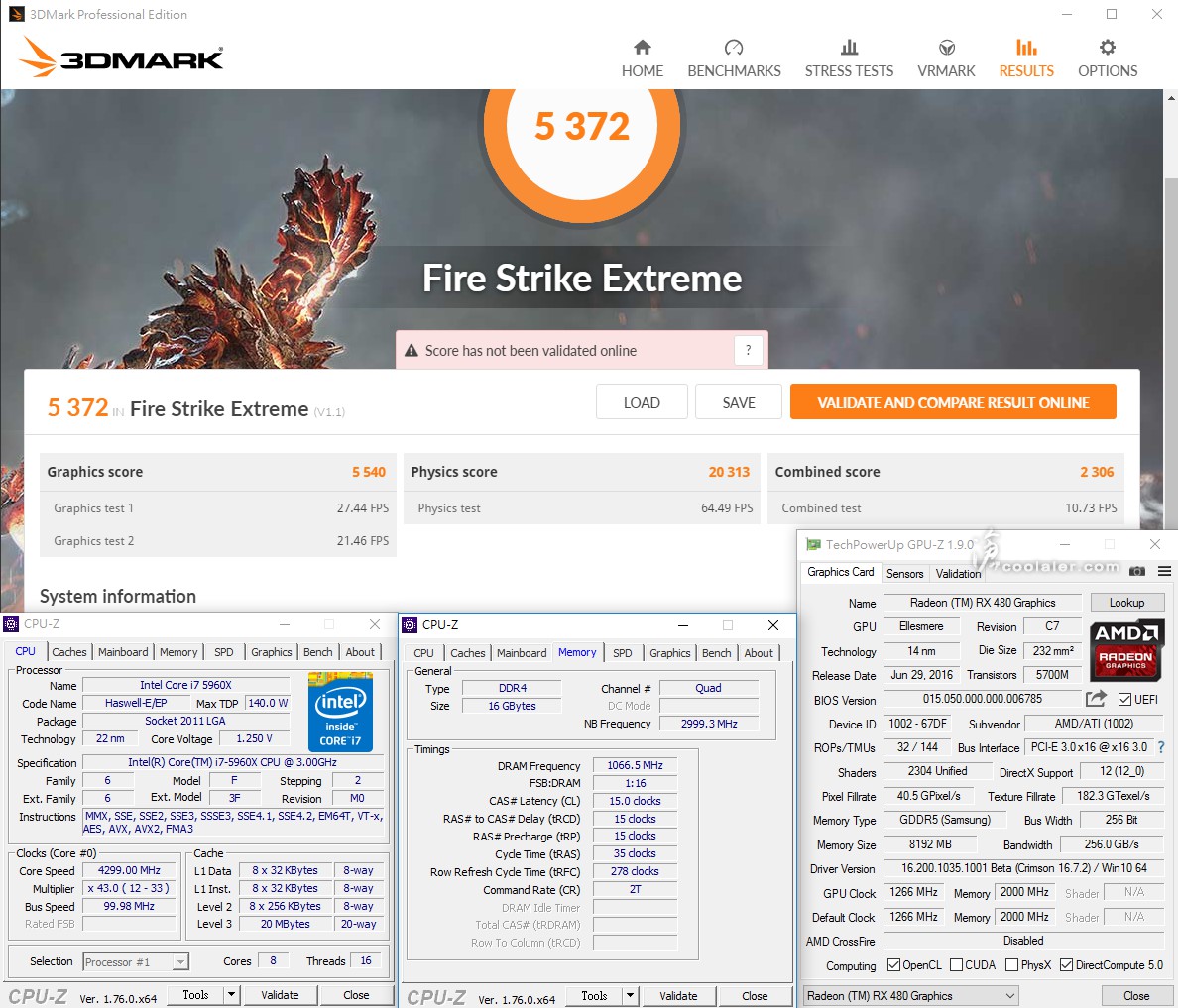This screenshot has width=1178, height=1008.
Task: Open the Validation tab in GPU-Z
Action: [x=958, y=573]
